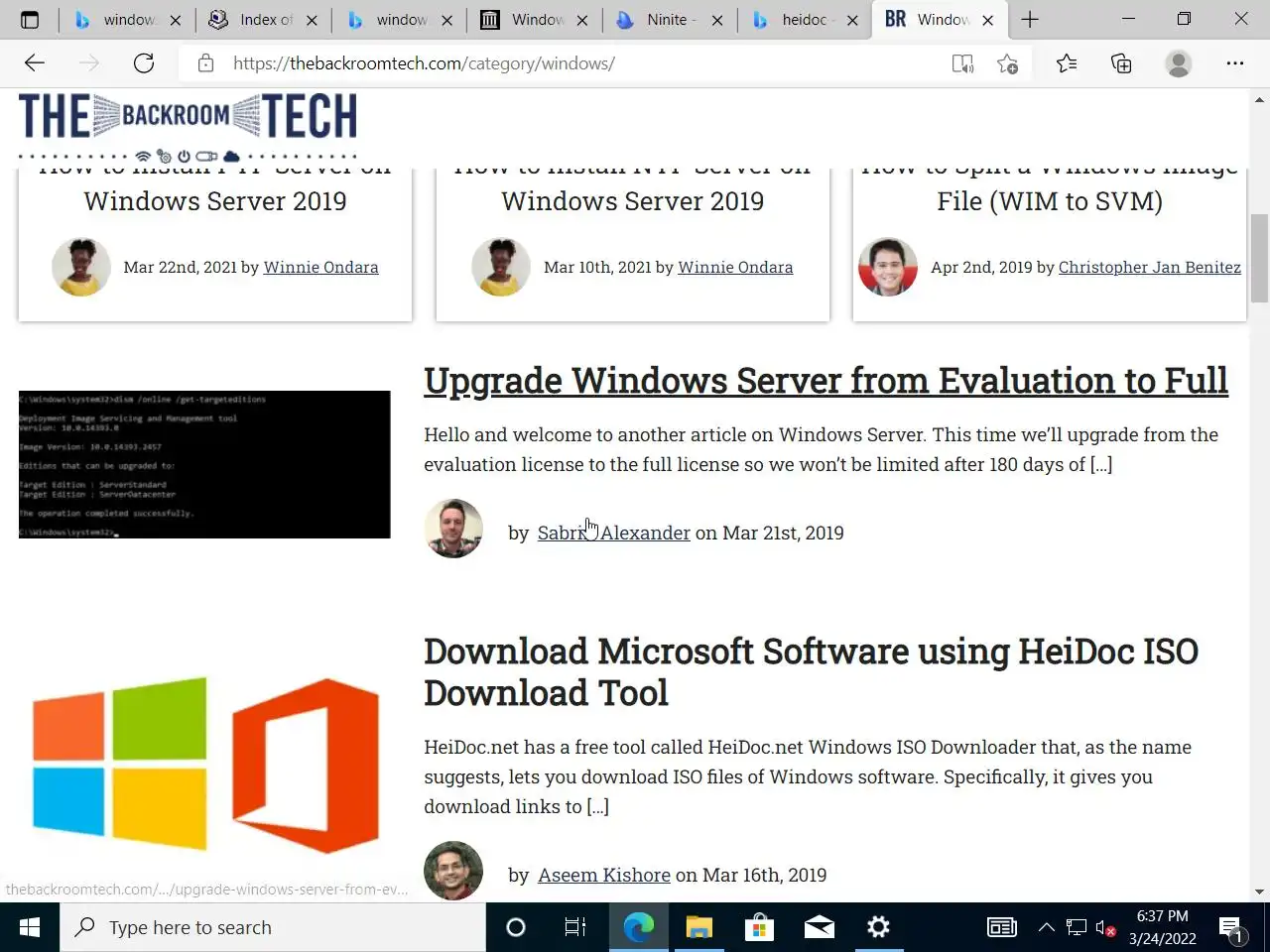The height and width of the screenshot is (952, 1270).
Task: Click the scrollbar down arrow
Action: [1259, 892]
